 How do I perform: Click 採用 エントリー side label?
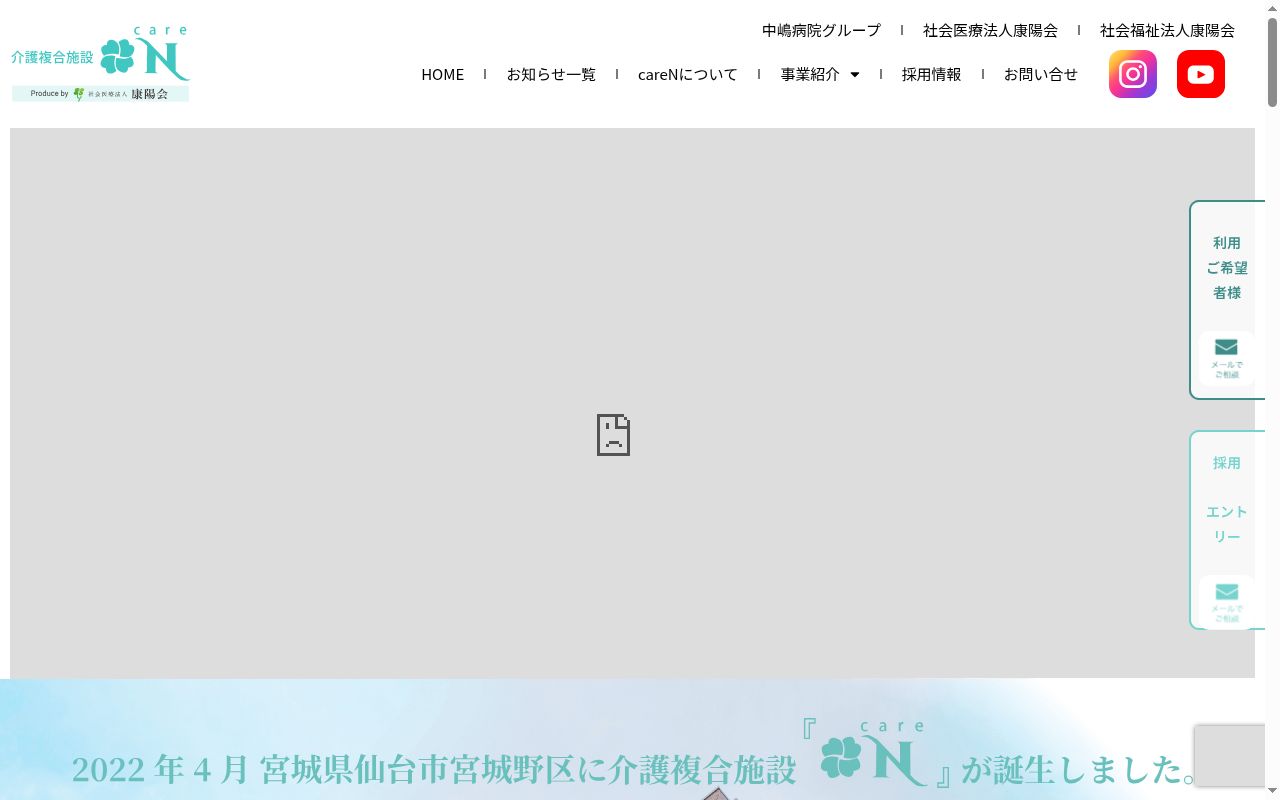[x=1227, y=500]
